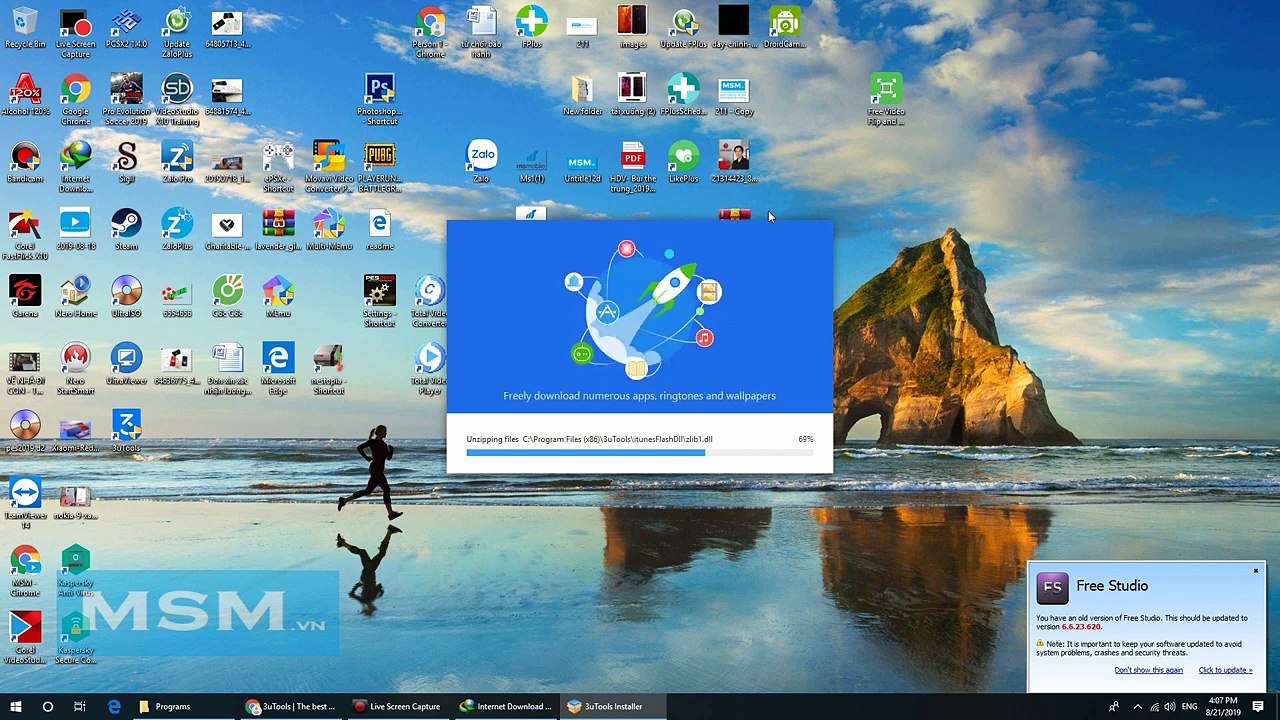Launch Cốc Cốc browser desktop icon

click(227, 297)
